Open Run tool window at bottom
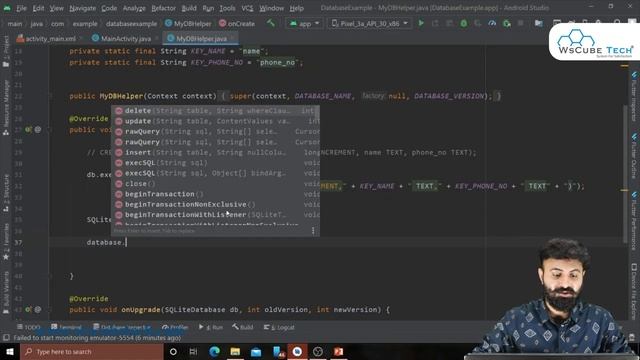Viewport: 640px width, 360px height. (211, 327)
